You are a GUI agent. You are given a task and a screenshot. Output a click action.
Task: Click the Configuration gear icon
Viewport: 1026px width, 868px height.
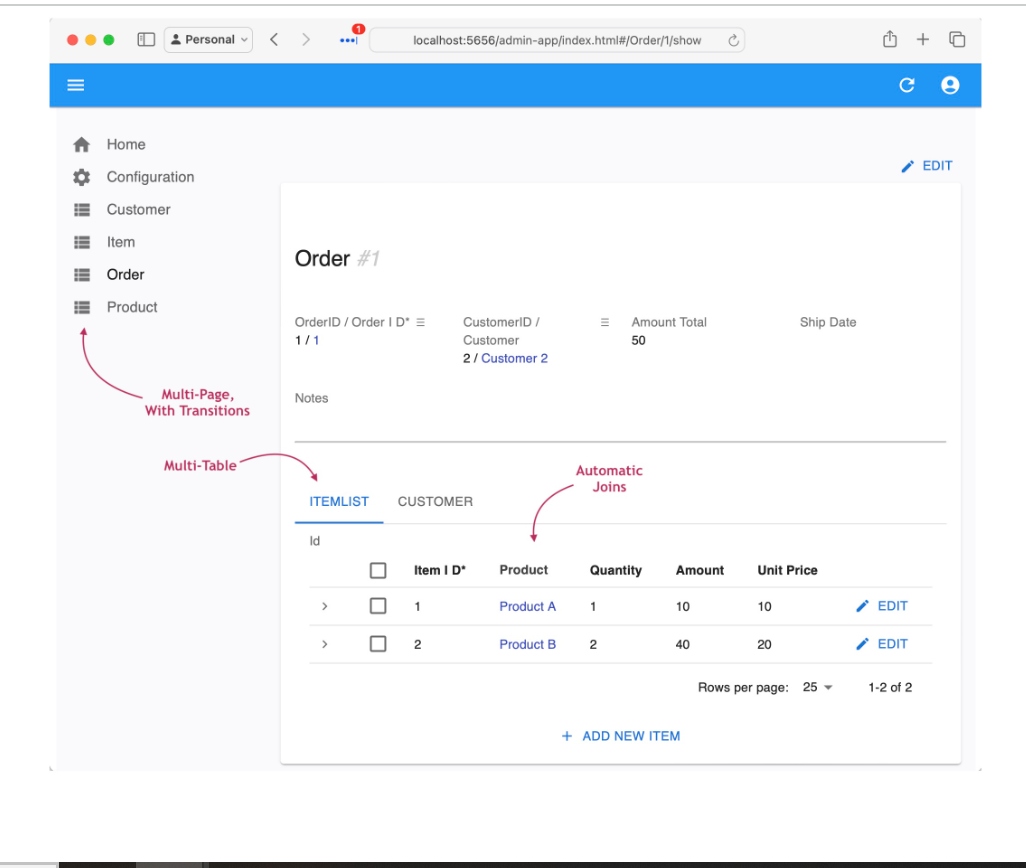(82, 177)
